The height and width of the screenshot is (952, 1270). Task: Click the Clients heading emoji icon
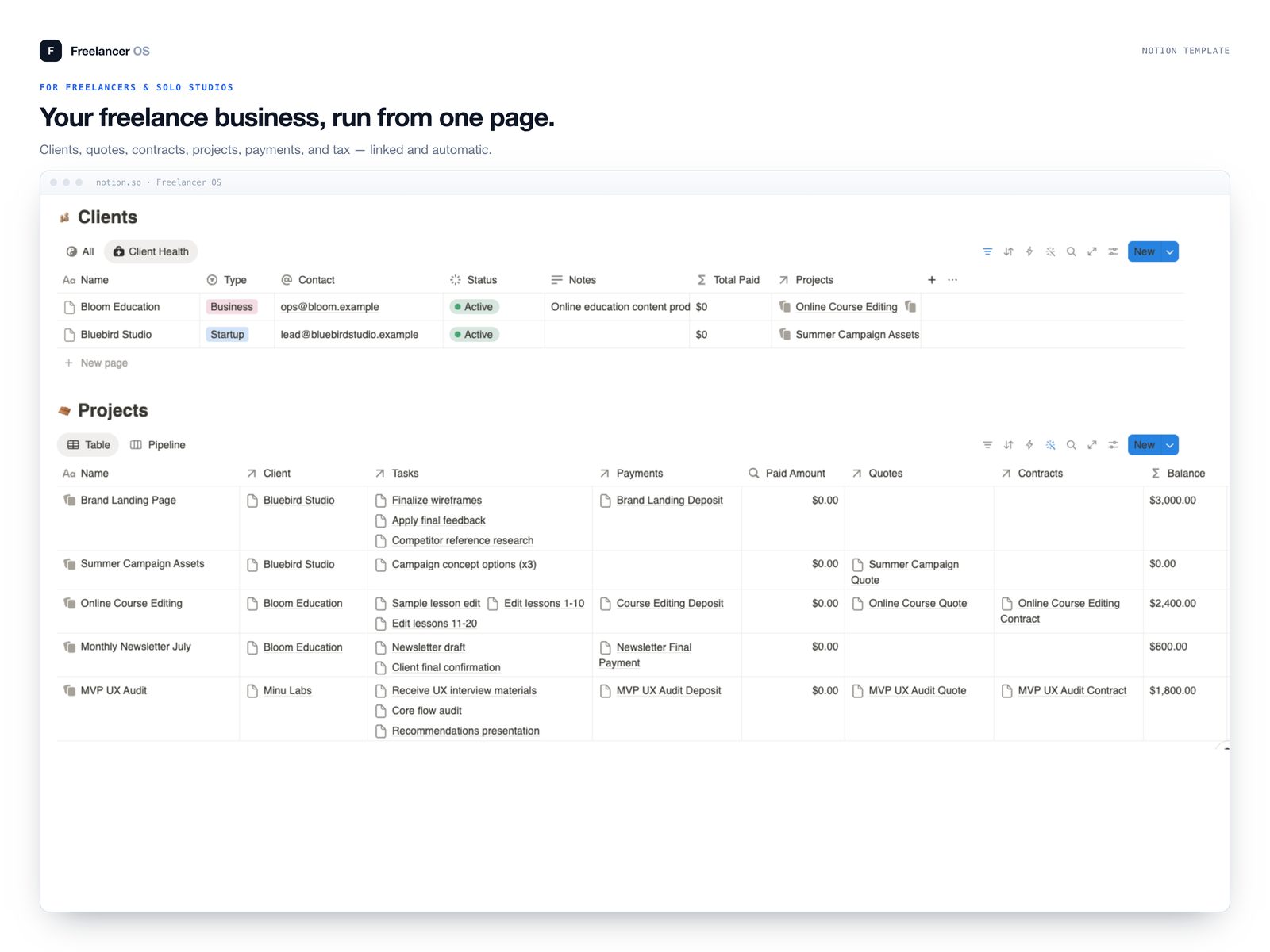[x=64, y=217]
